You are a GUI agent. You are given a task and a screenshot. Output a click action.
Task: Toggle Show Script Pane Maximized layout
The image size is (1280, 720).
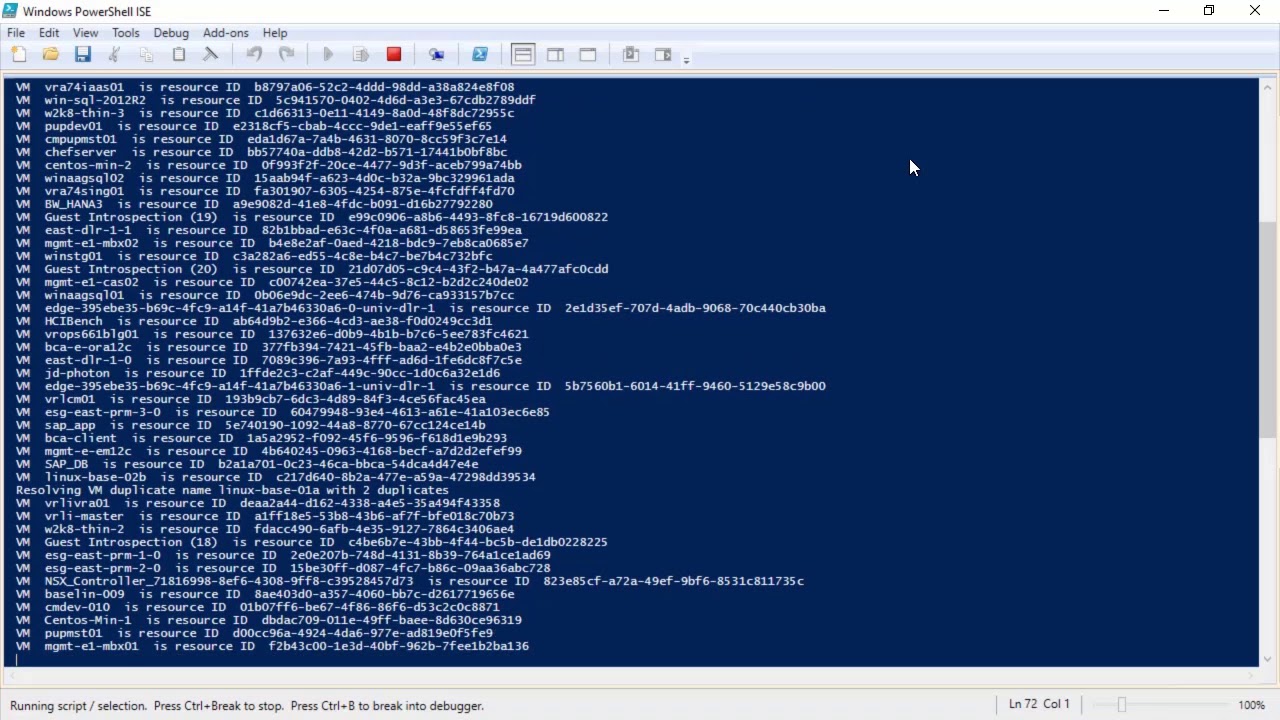coord(588,55)
